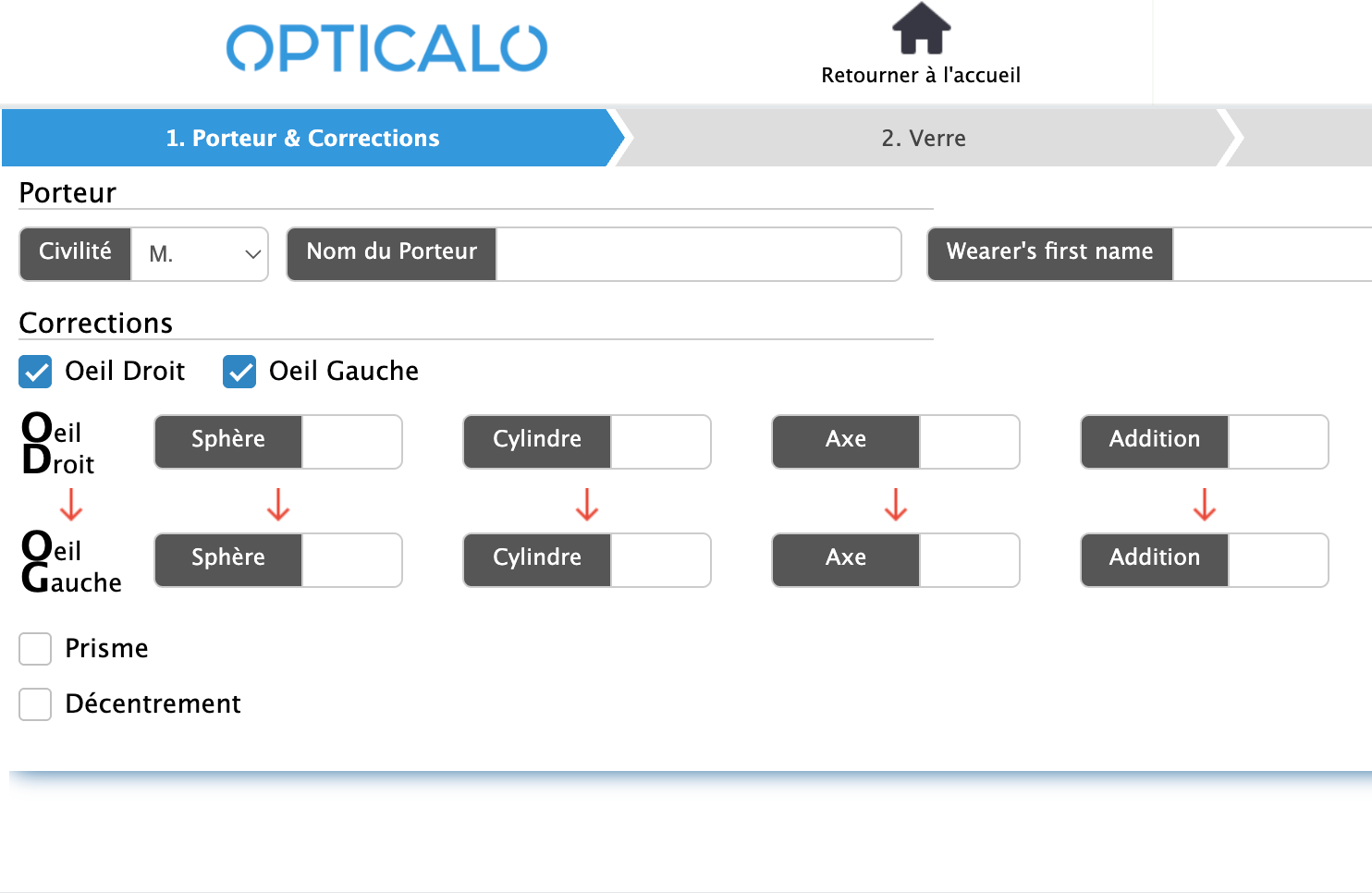Click red arrow below right eye Sphère
Screen dimensions: 1372x893
(x=278, y=505)
